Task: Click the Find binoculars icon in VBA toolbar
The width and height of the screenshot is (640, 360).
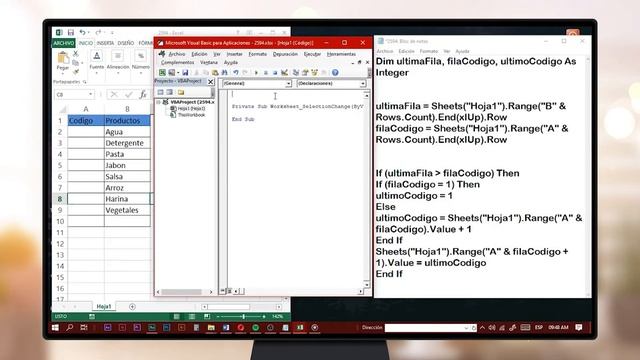Action: point(224,73)
